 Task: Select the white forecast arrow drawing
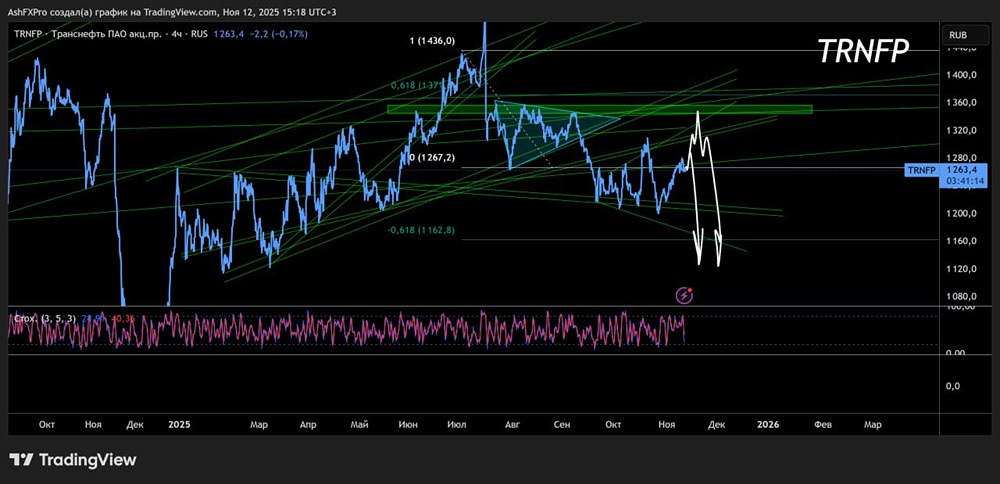[x=705, y=188]
